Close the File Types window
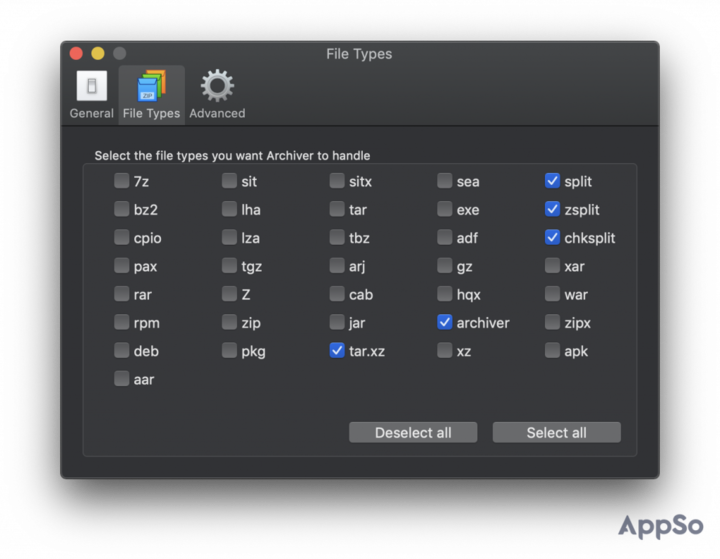Viewport: 720px width, 559px height. tap(76, 54)
